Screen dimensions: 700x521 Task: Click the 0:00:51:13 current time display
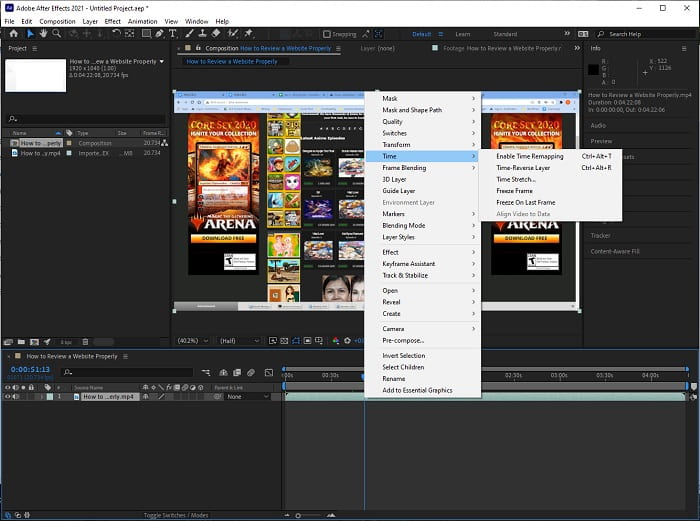(30, 370)
